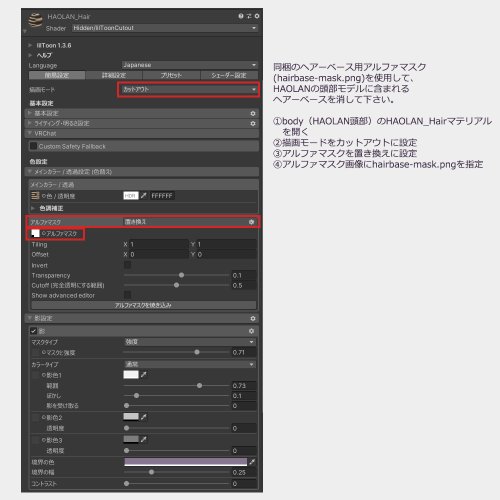
Task: Click eyedropper beside 境界の色 swatch
Action: 252,462
